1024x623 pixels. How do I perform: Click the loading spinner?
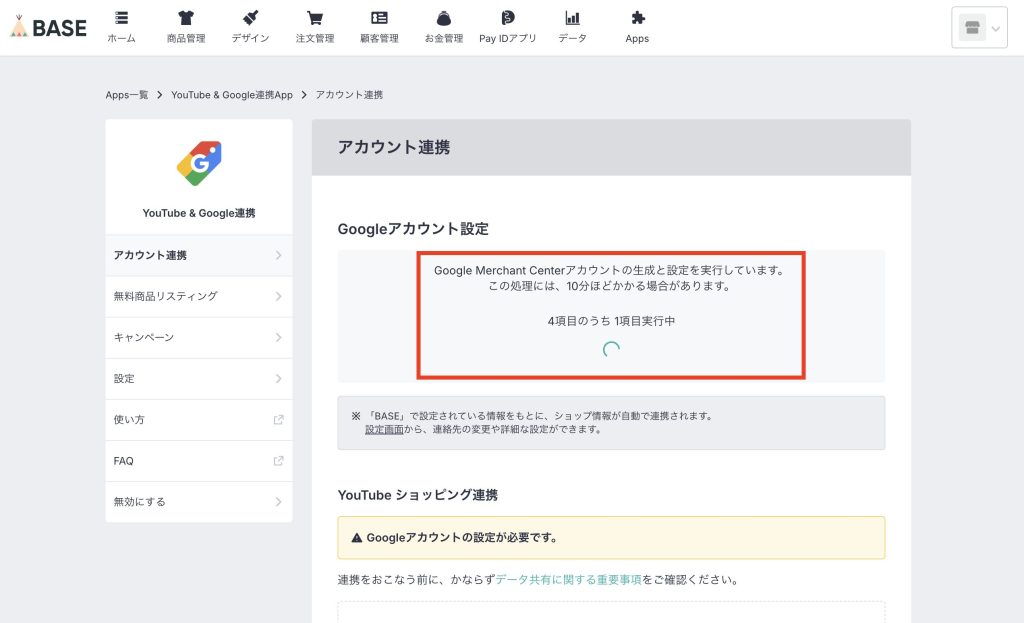611,350
